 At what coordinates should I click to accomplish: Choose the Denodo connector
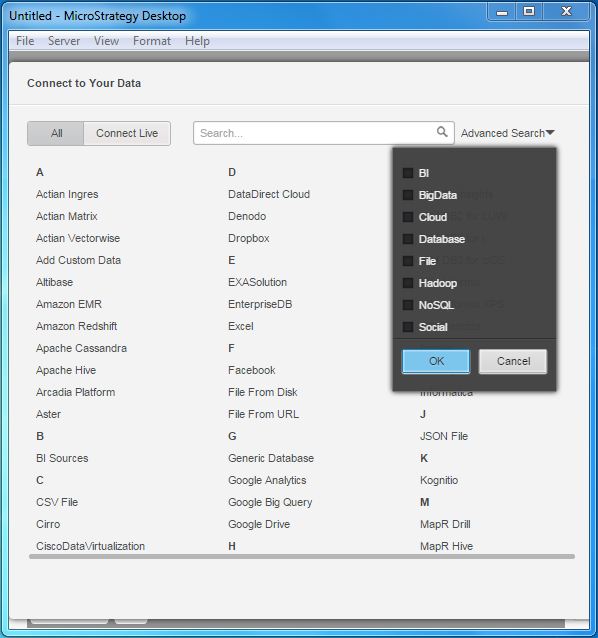pos(247,216)
